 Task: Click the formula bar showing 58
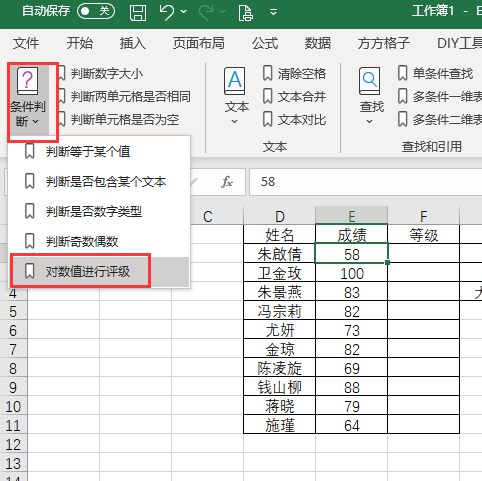(366, 182)
